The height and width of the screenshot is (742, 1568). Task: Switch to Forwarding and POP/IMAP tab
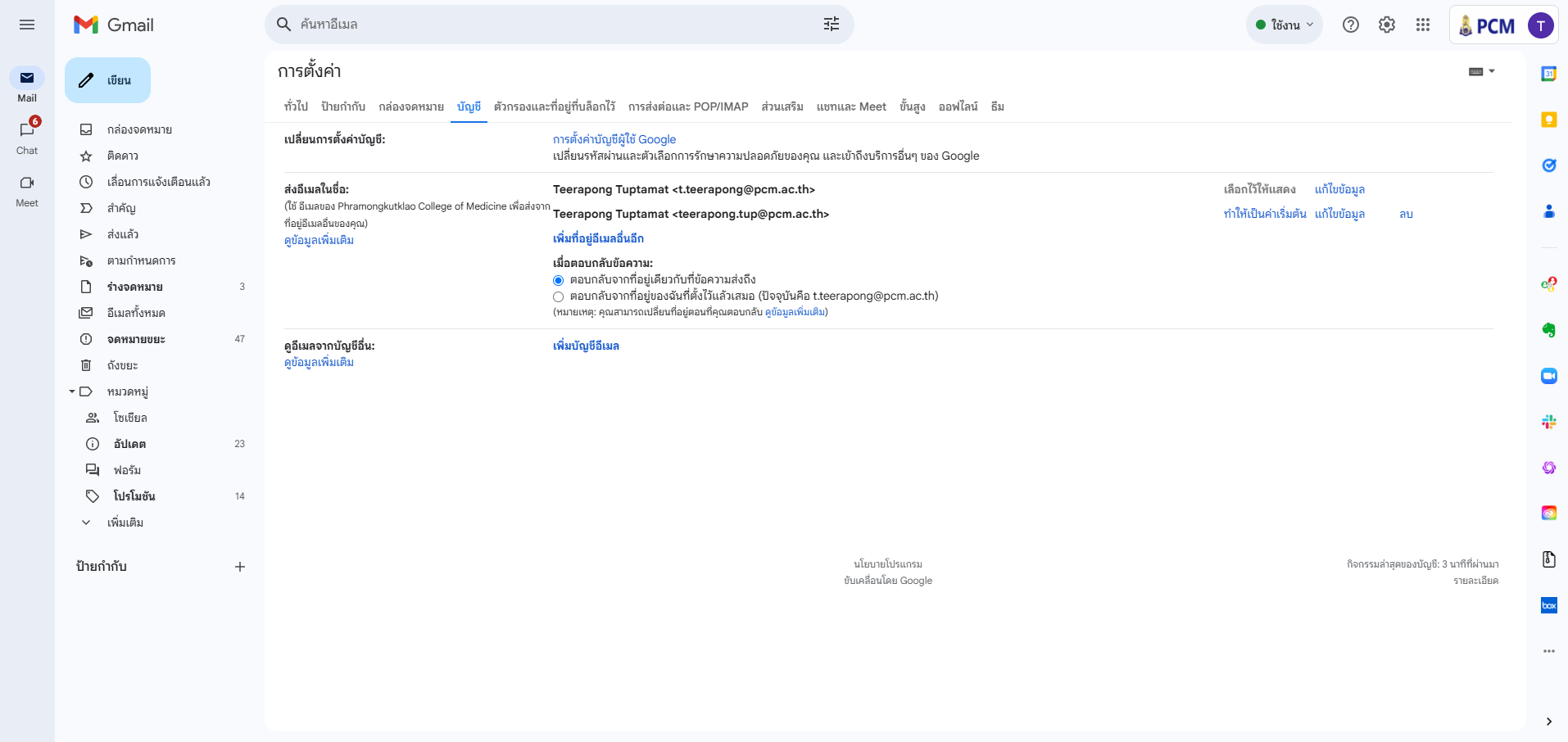pos(687,106)
